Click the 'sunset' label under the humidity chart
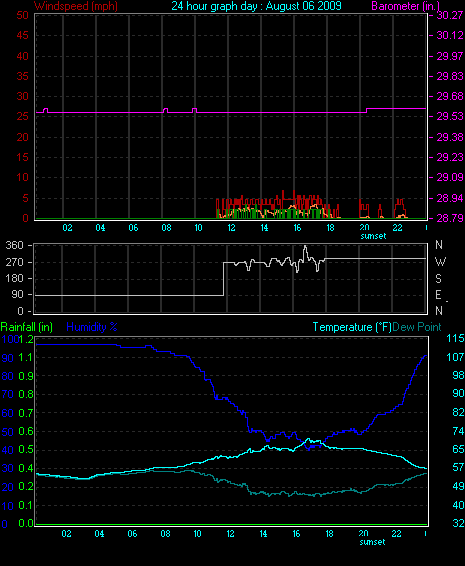 point(372,542)
